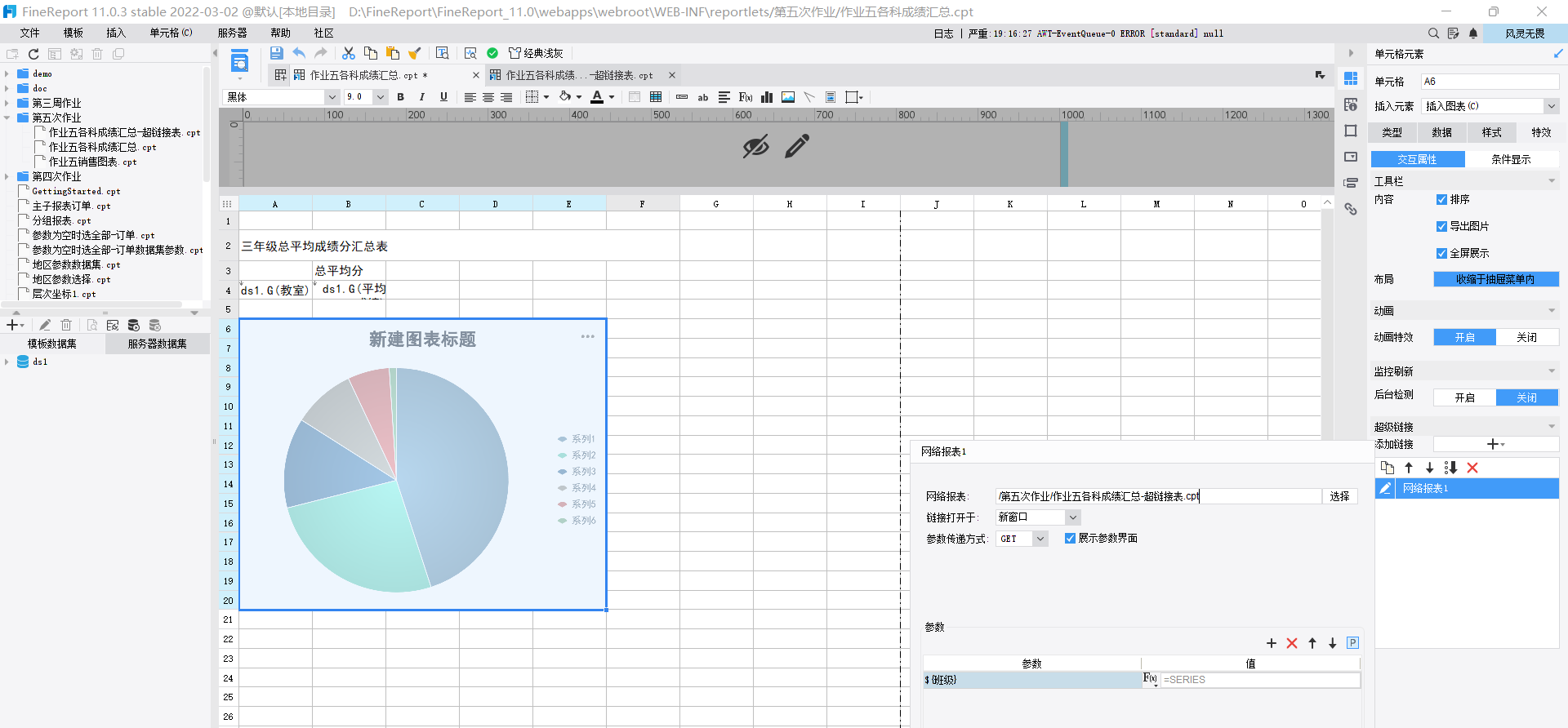Collapse the 第五次作业 folder
This screenshot has height=728, width=1568.
click(x=7, y=118)
